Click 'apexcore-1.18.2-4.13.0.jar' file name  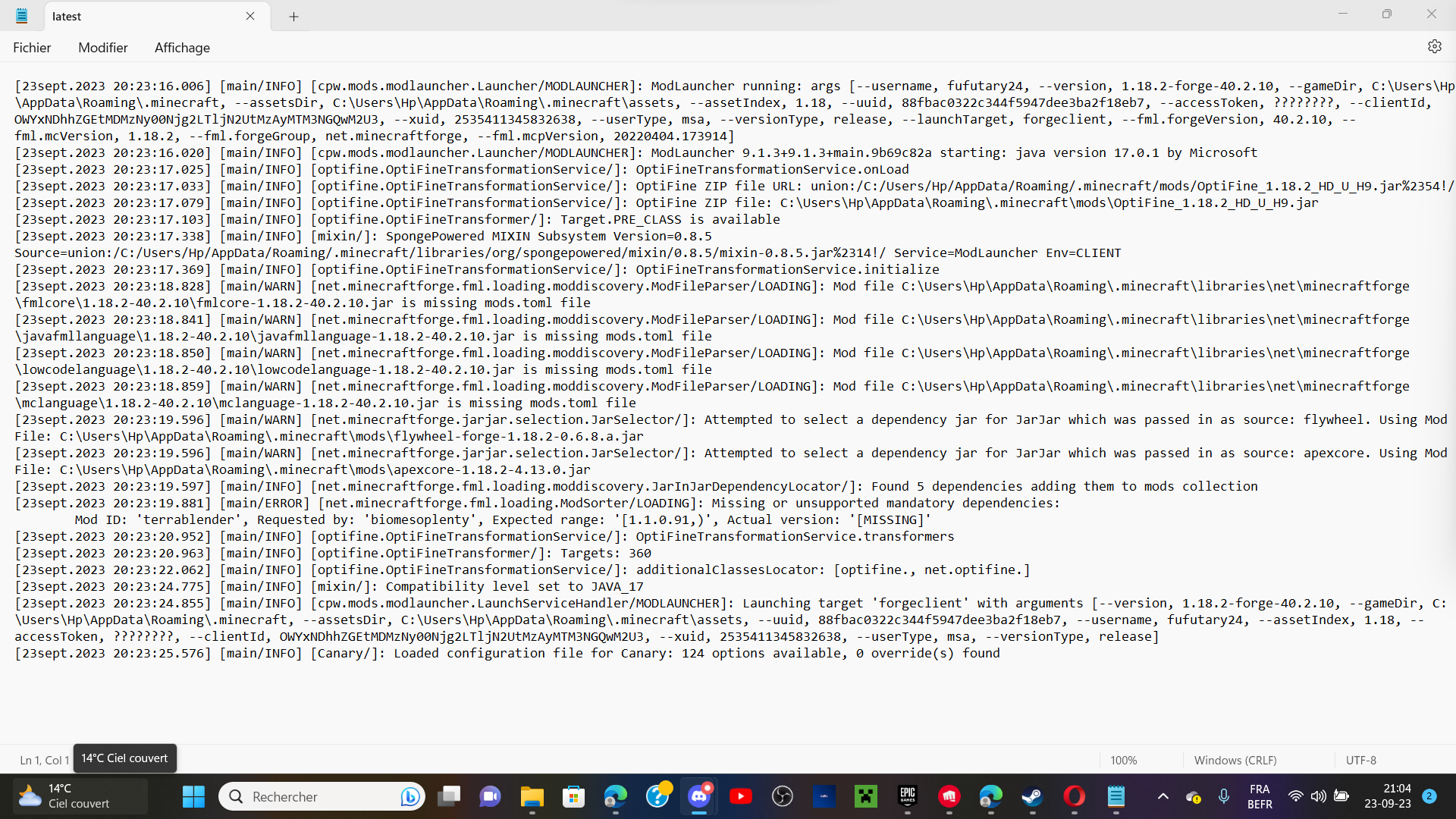pos(492,470)
